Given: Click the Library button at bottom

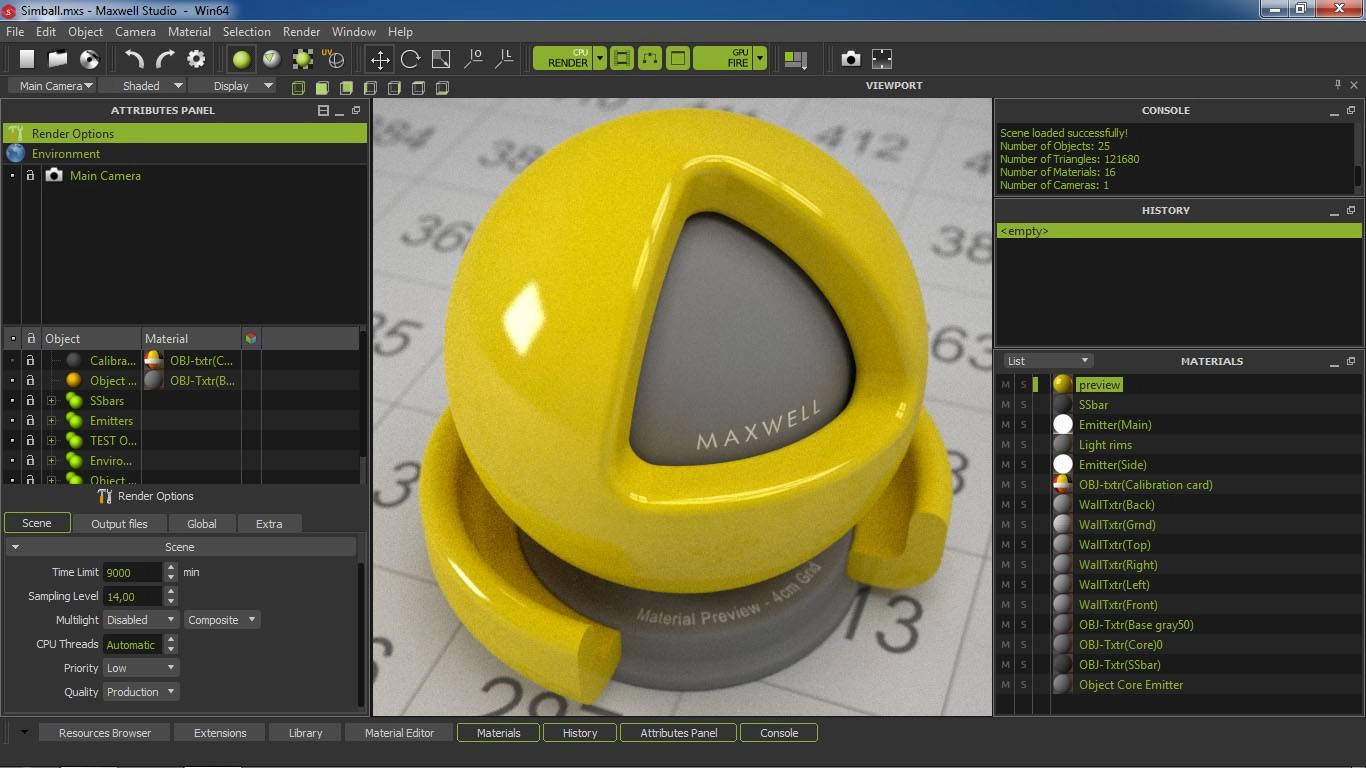Looking at the screenshot, I should pos(305,733).
